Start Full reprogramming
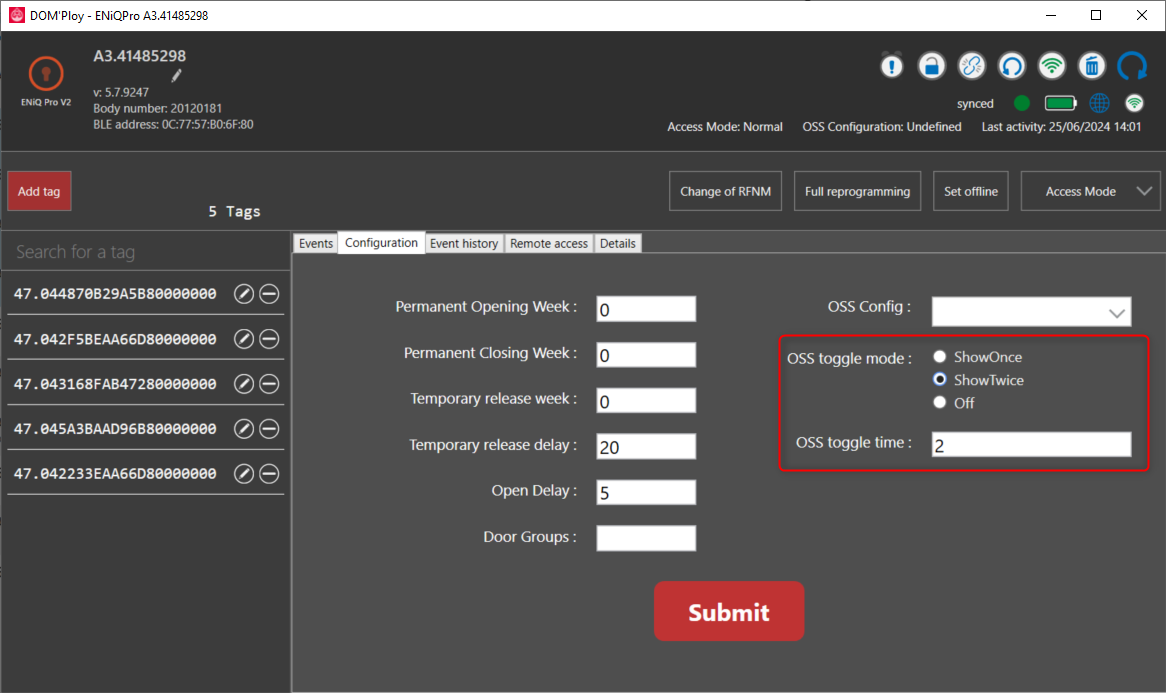The image size is (1166, 693). (857, 191)
